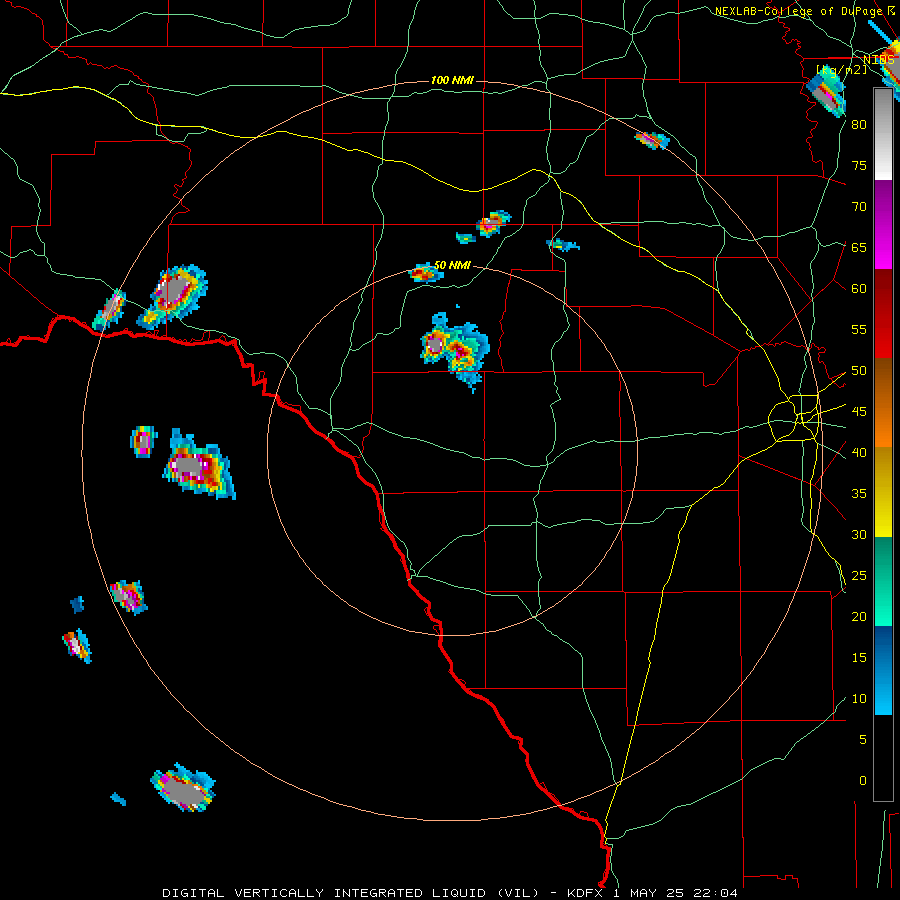Select the 55 value on the VIL scale
Image resolution: width=900 pixels, height=900 pixels.
859,329
